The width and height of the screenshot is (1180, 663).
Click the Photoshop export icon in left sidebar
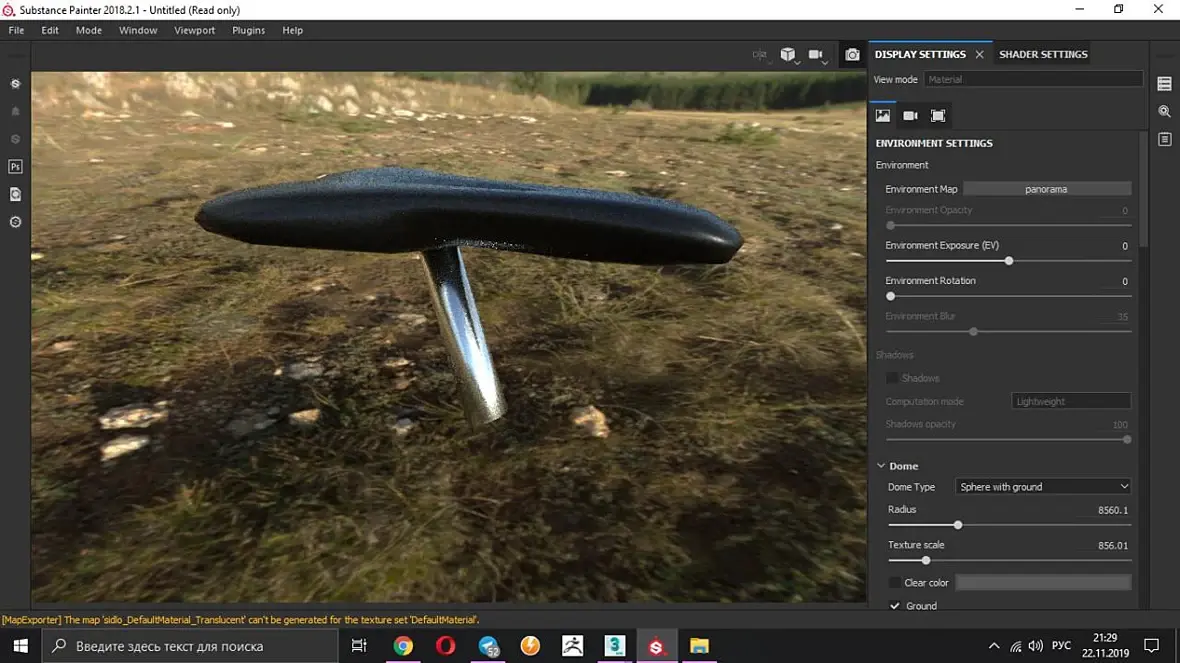[x=15, y=167]
